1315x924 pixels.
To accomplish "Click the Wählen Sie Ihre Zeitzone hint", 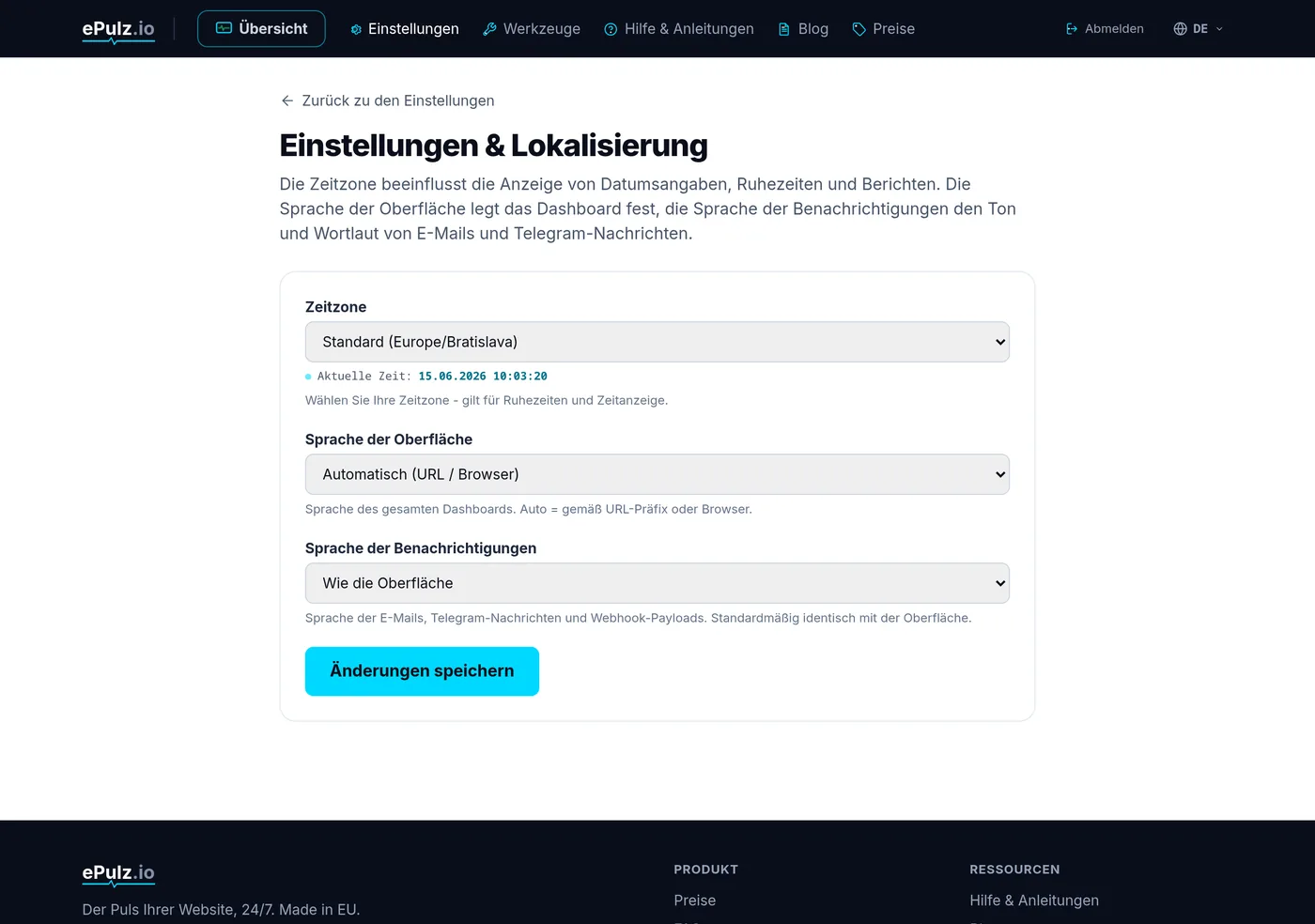I will pos(487,401).
